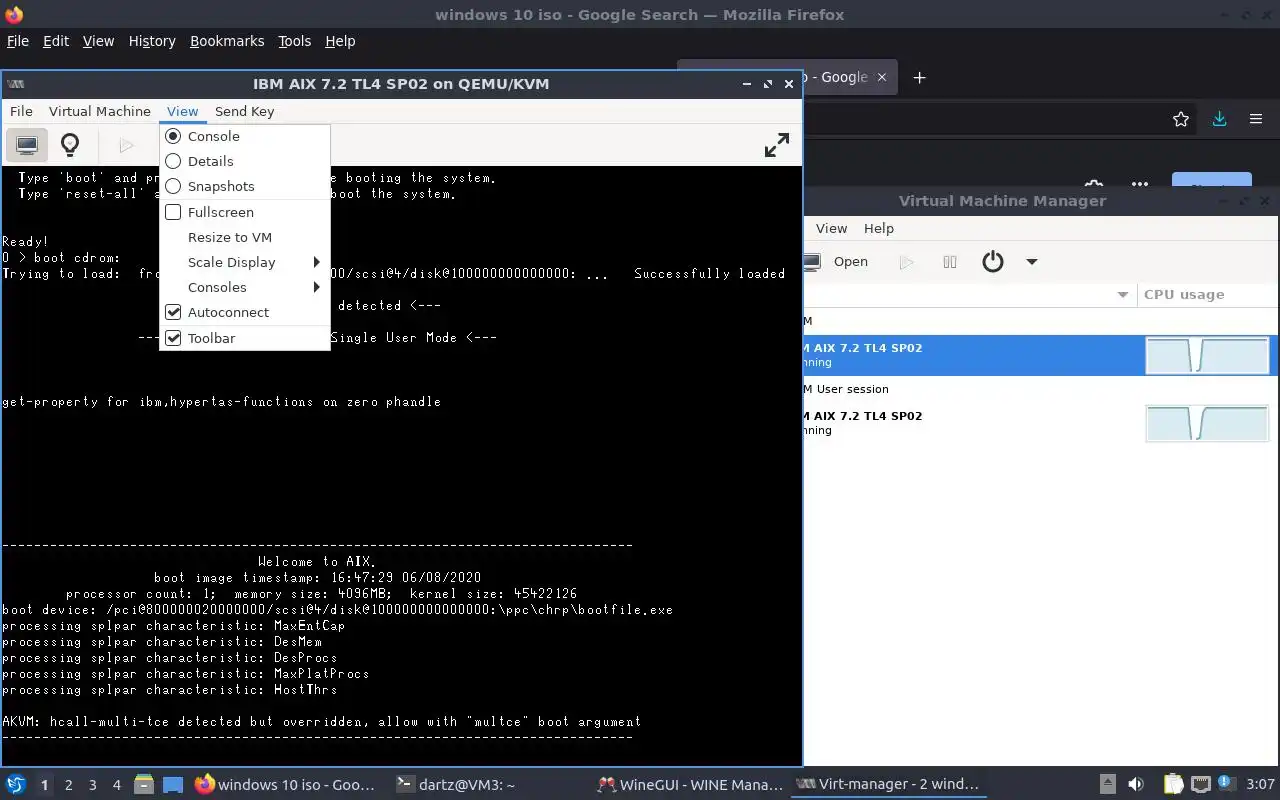Image resolution: width=1280 pixels, height=800 pixels.
Task: Bookmark page with Firefox star icon
Action: pyautogui.click(x=1181, y=119)
